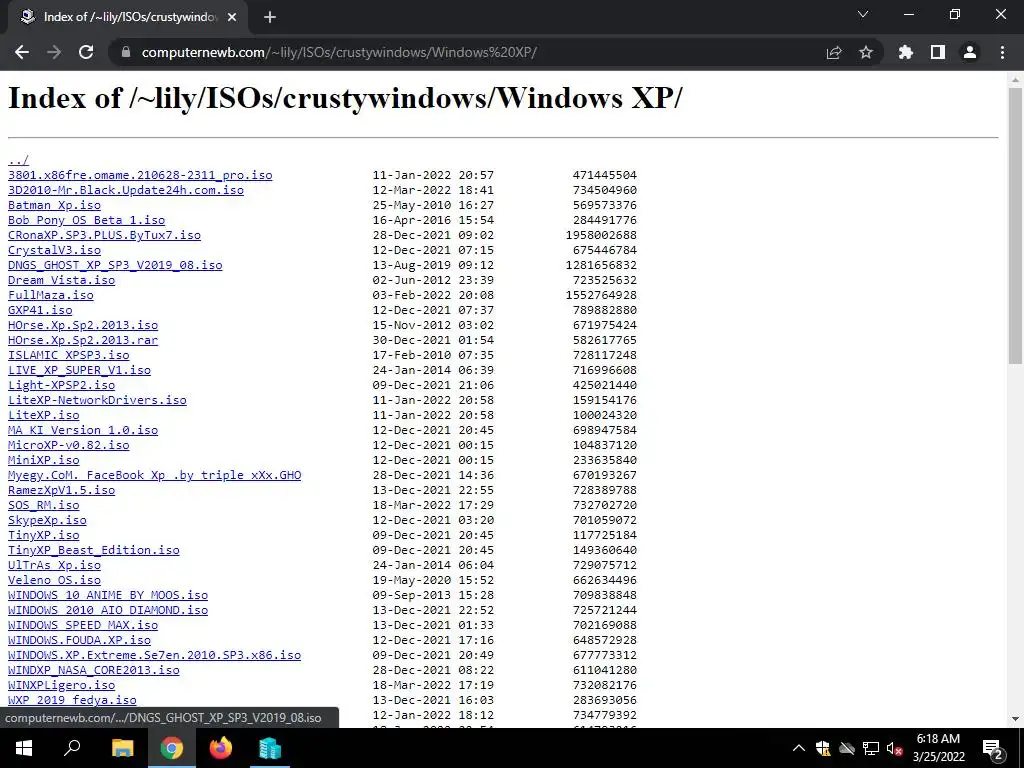Open the Myegy.CoM FaceBook Xp GHO link

coord(154,475)
